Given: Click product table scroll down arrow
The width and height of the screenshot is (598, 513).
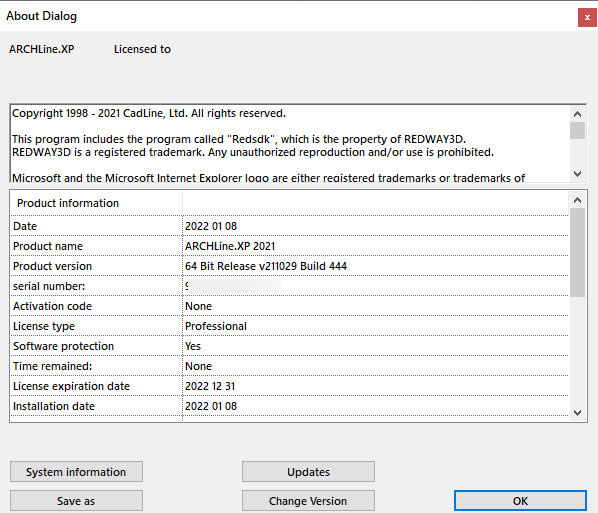Looking at the screenshot, I should pos(577,413).
